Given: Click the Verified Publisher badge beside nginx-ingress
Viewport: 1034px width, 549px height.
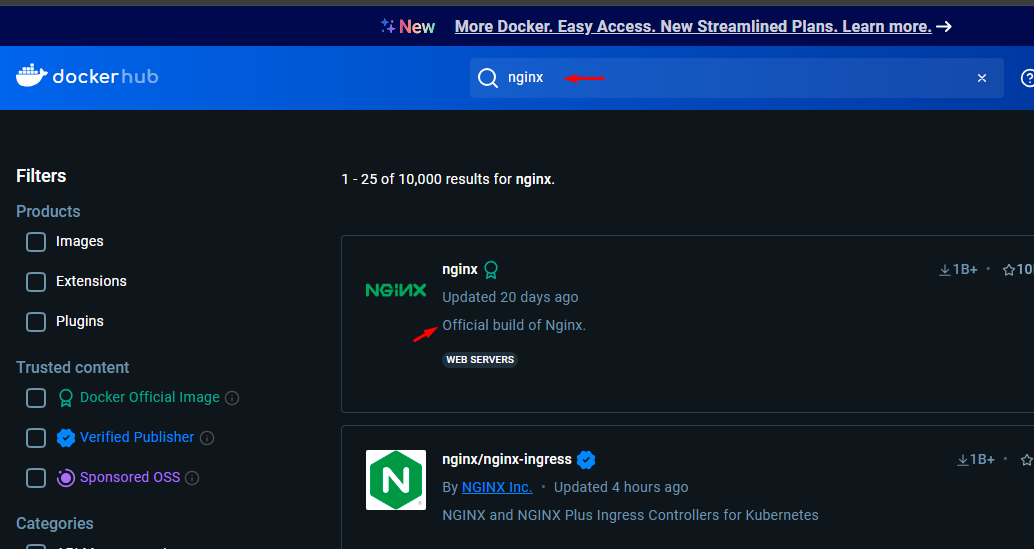Looking at the screenshot, I should pos(587,460).
